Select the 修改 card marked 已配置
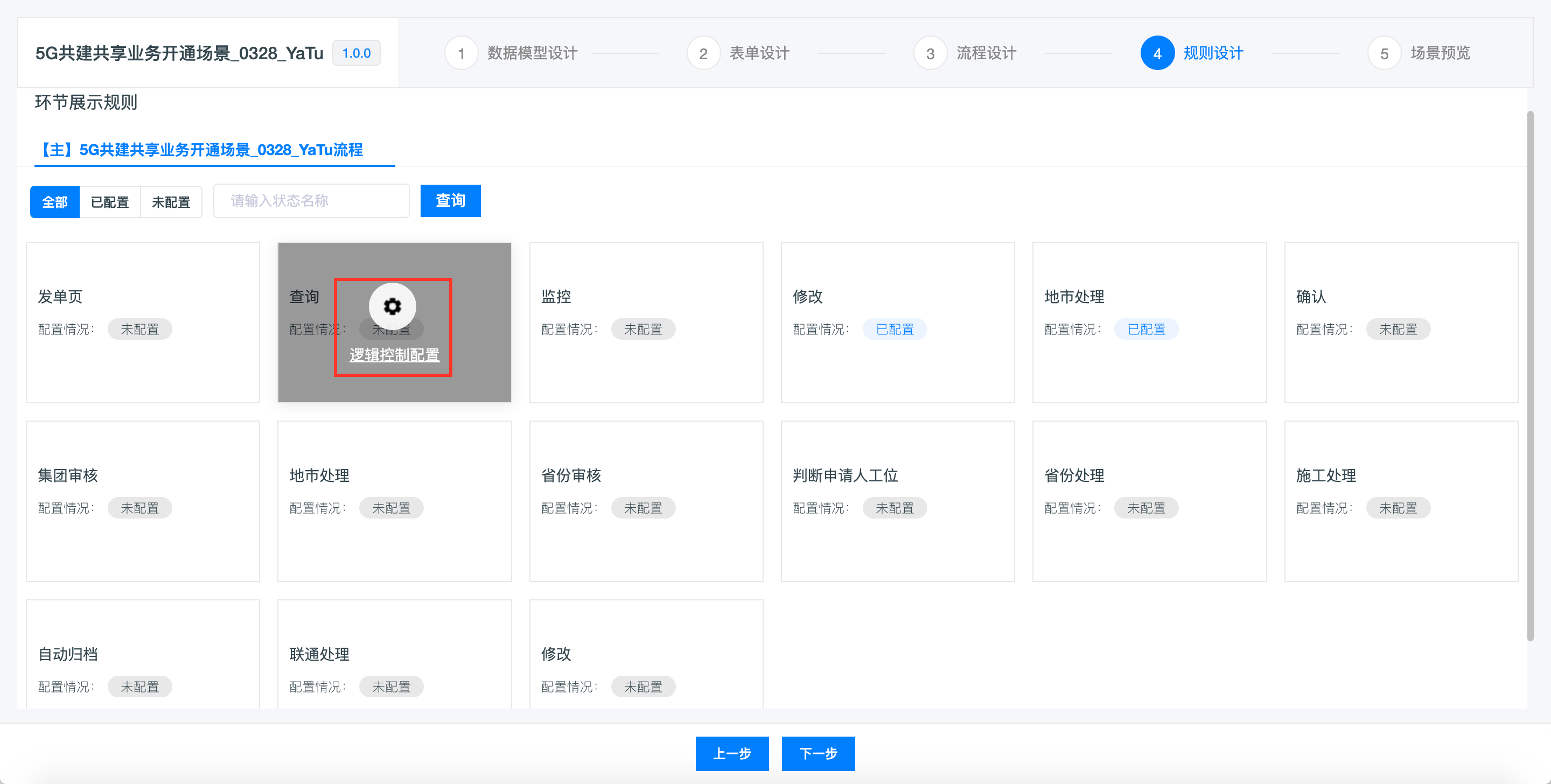This screenshot has height=784, width=1551. point(898,322)
